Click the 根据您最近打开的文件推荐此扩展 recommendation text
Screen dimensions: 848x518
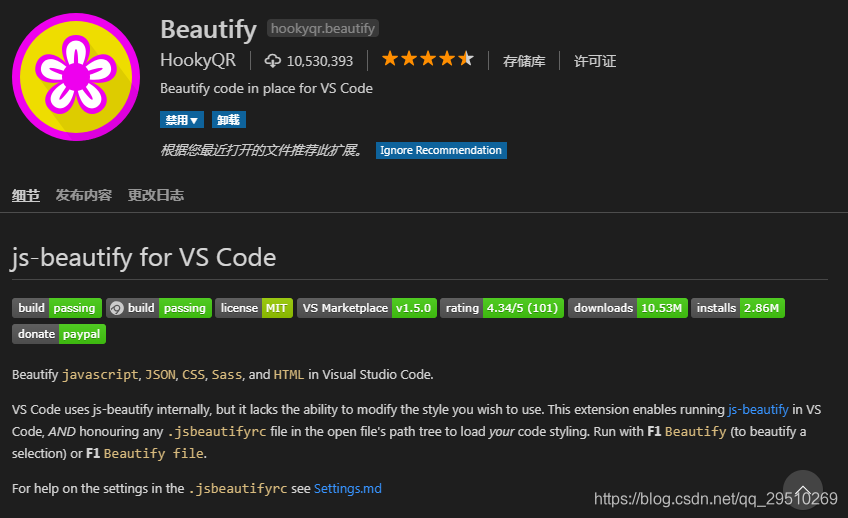coord(261,150)
